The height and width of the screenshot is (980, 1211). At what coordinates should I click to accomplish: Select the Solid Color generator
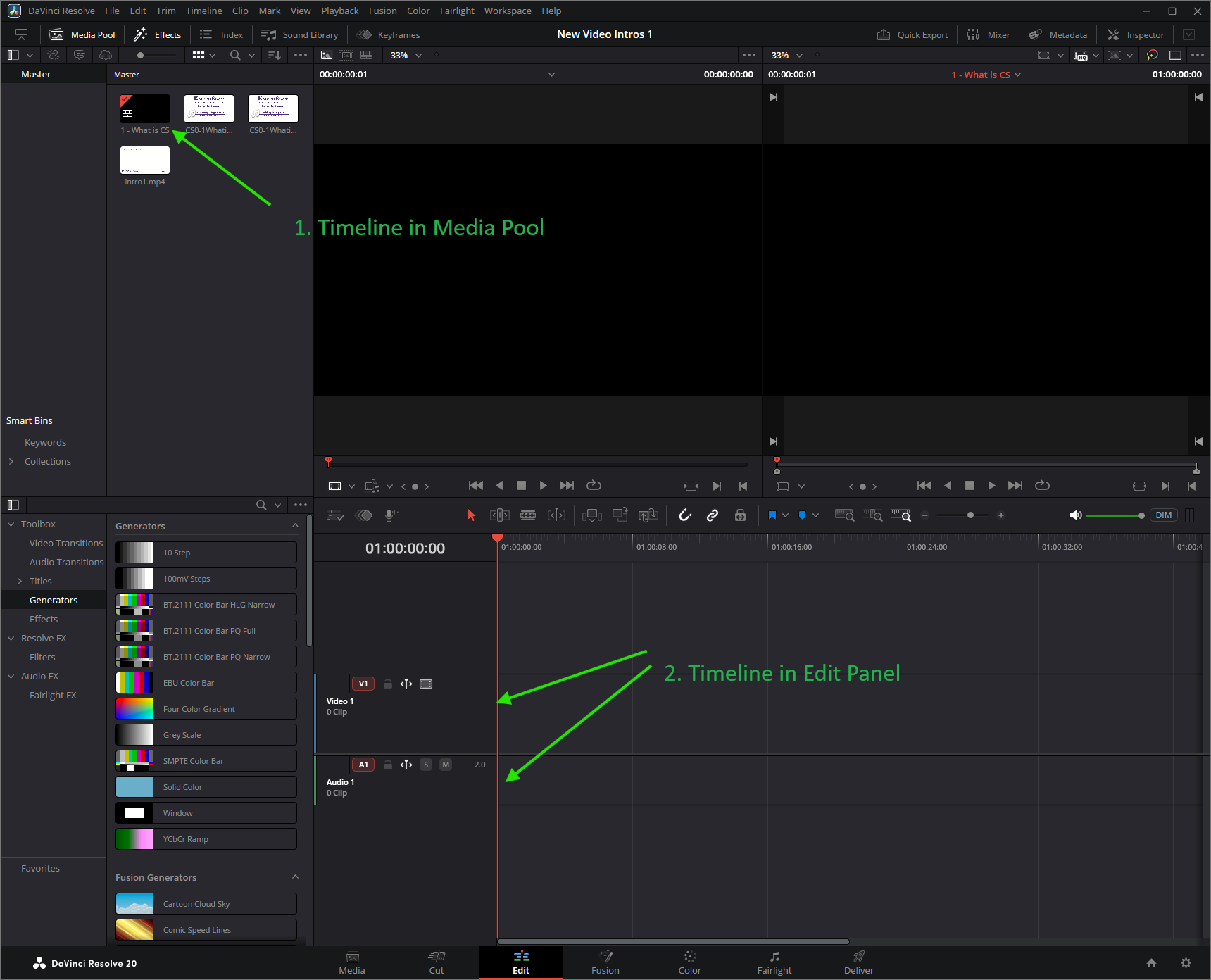(x=206, y=787)
